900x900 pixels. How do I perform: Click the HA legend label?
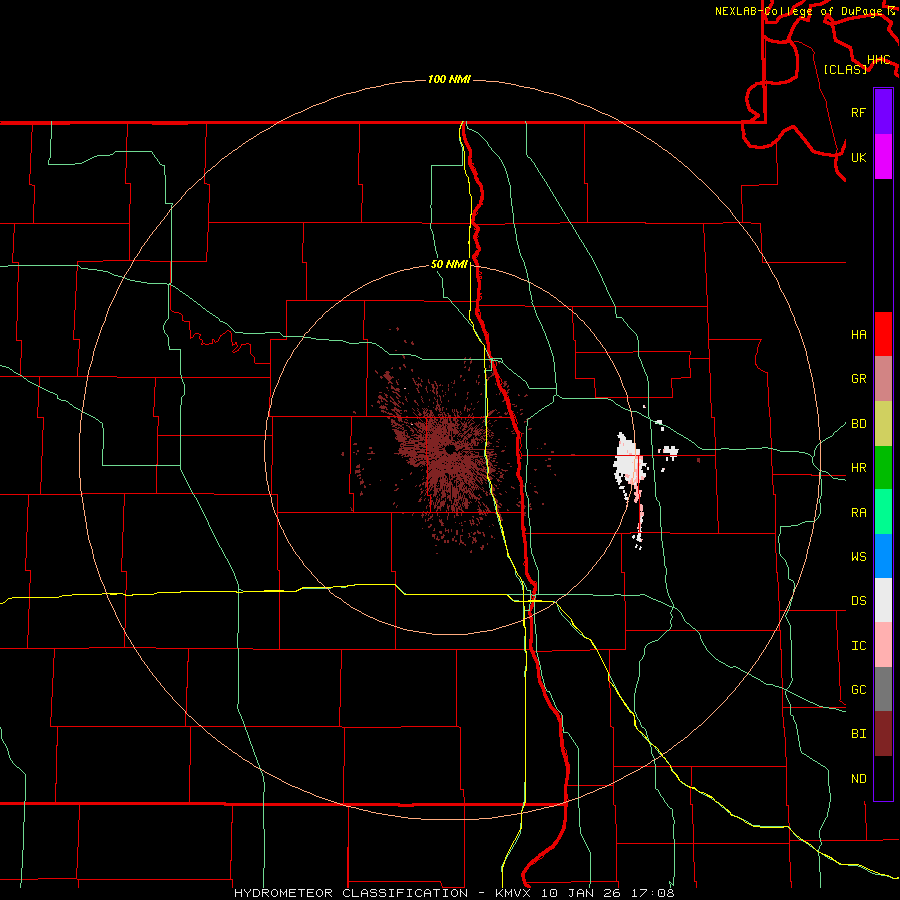coord(858,334)
